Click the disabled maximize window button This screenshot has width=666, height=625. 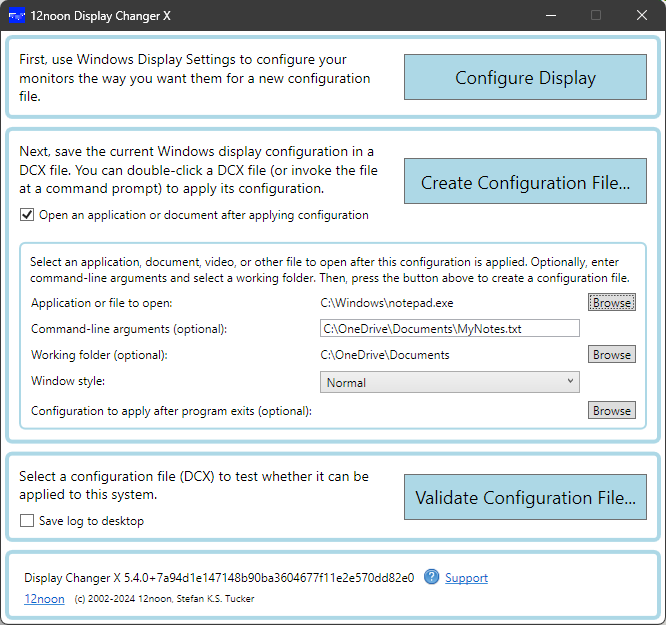click(596, 16)
